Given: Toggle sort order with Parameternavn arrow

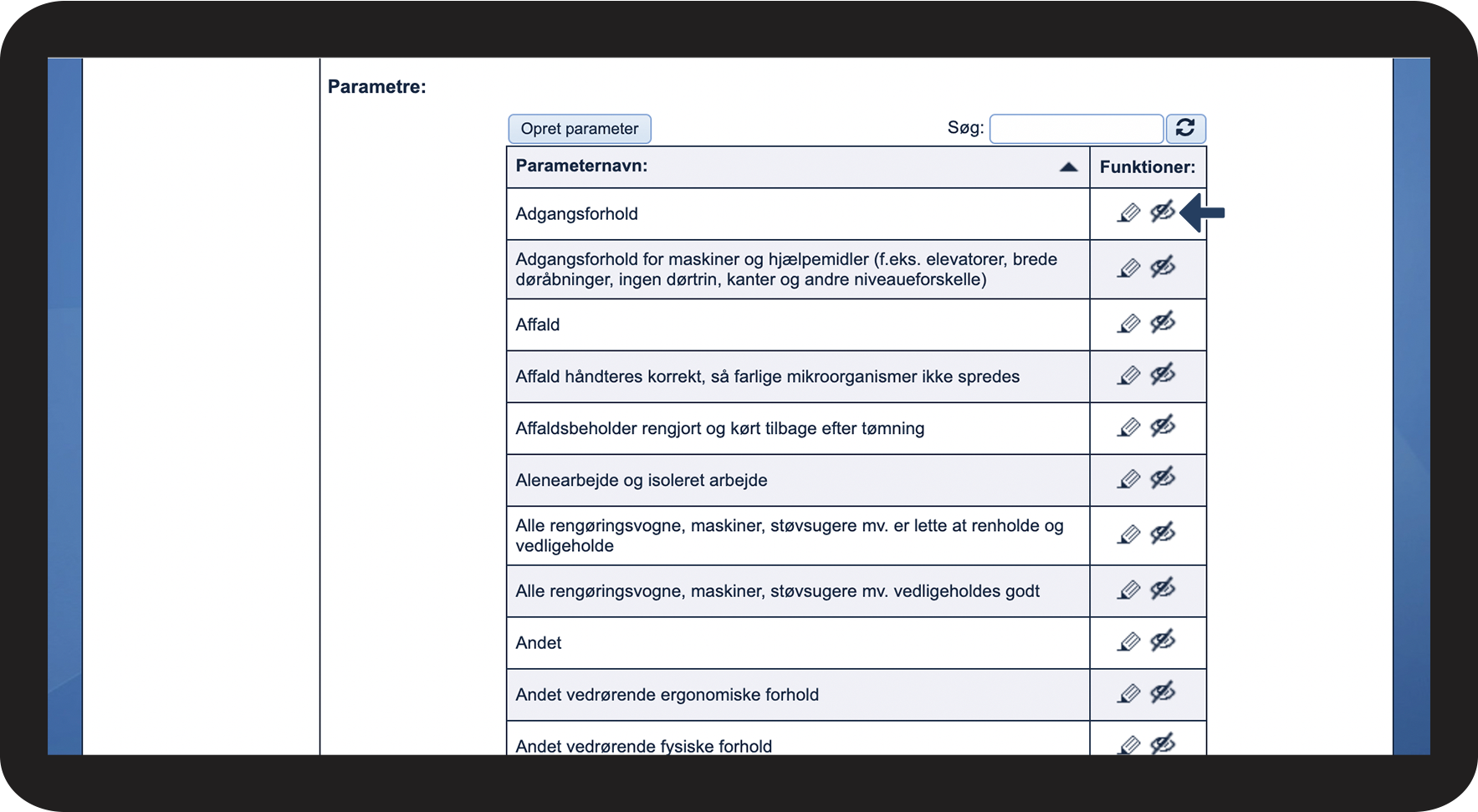Looking at the screenshot, I should pyautogui.click(x=1068, y=166).
